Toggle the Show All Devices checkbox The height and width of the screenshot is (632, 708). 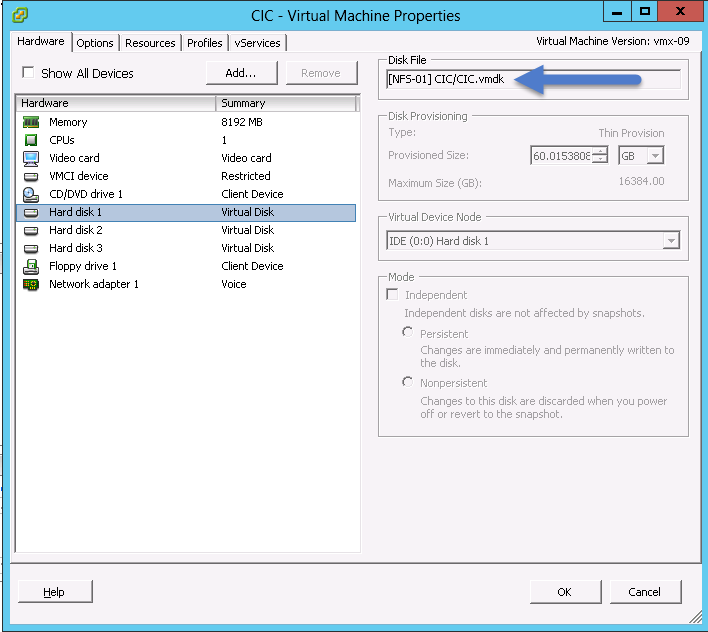click(x=28, y=72)
